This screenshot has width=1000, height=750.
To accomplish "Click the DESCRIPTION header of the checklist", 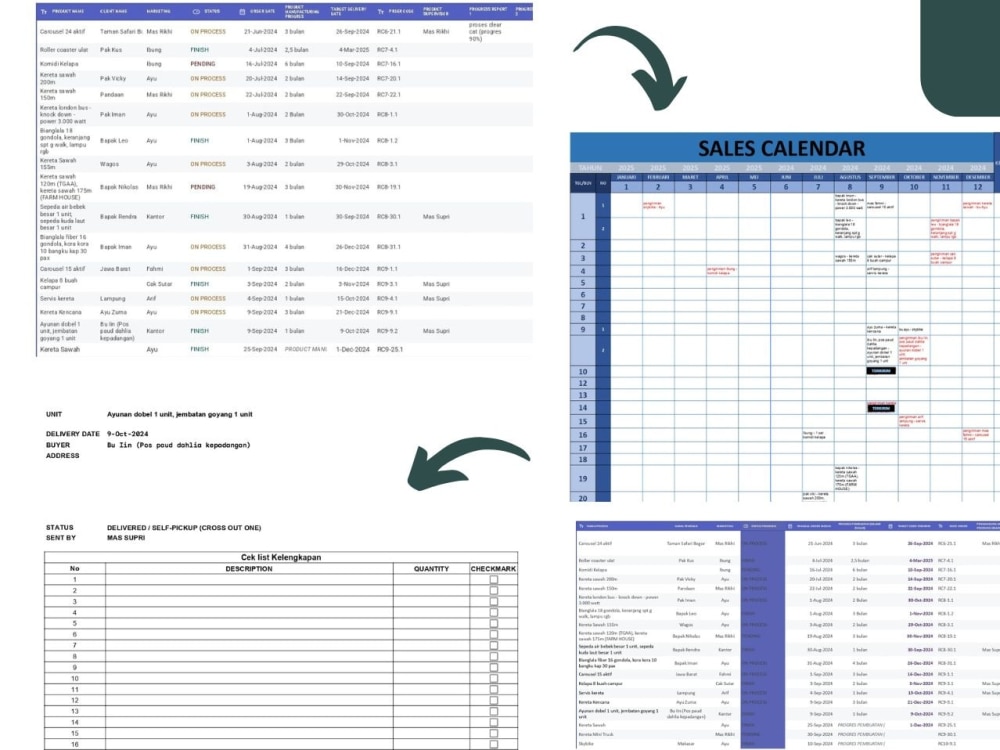I will tap(249, 568).
